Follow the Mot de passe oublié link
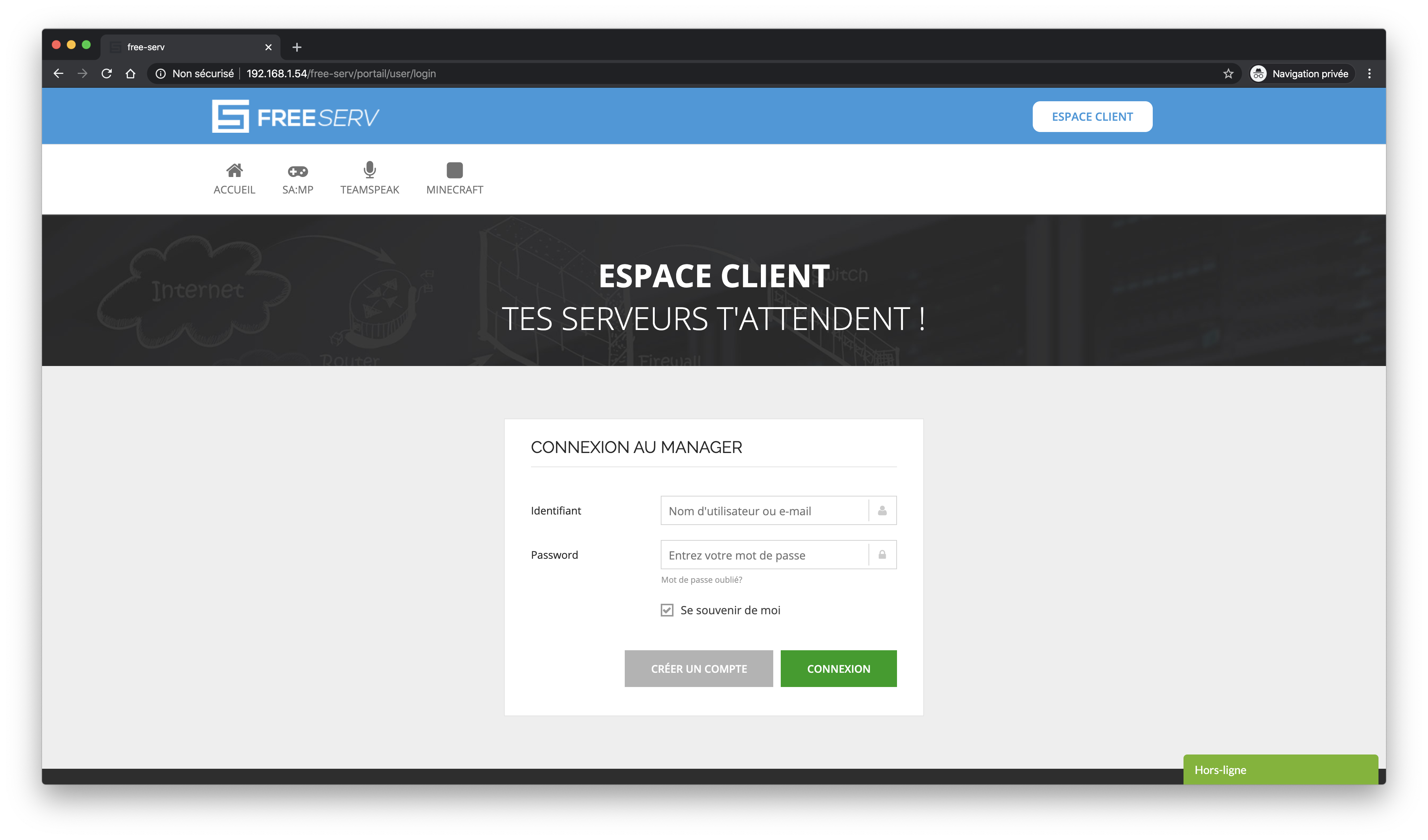 [701, 579]
